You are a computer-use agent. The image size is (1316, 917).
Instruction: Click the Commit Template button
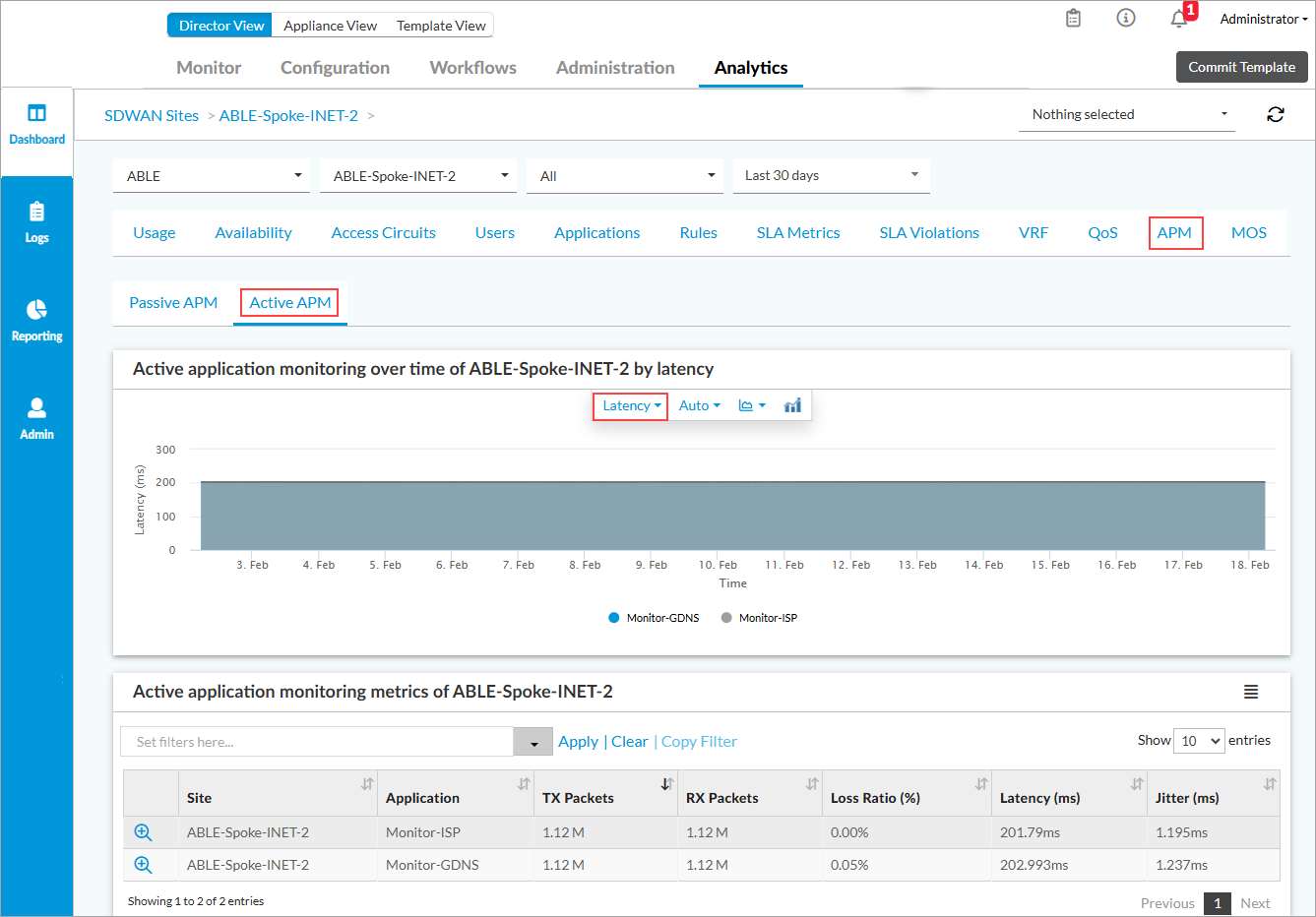click(1241, 67)
